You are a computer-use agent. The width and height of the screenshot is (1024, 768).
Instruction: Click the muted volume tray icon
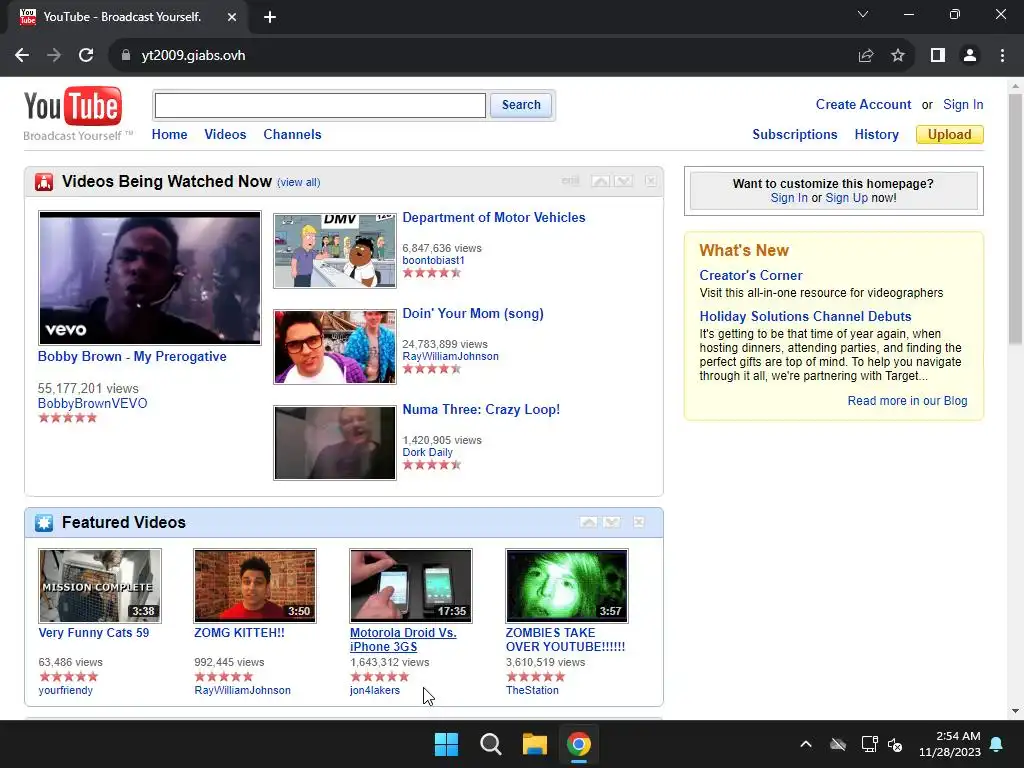[x=895, y=744]
